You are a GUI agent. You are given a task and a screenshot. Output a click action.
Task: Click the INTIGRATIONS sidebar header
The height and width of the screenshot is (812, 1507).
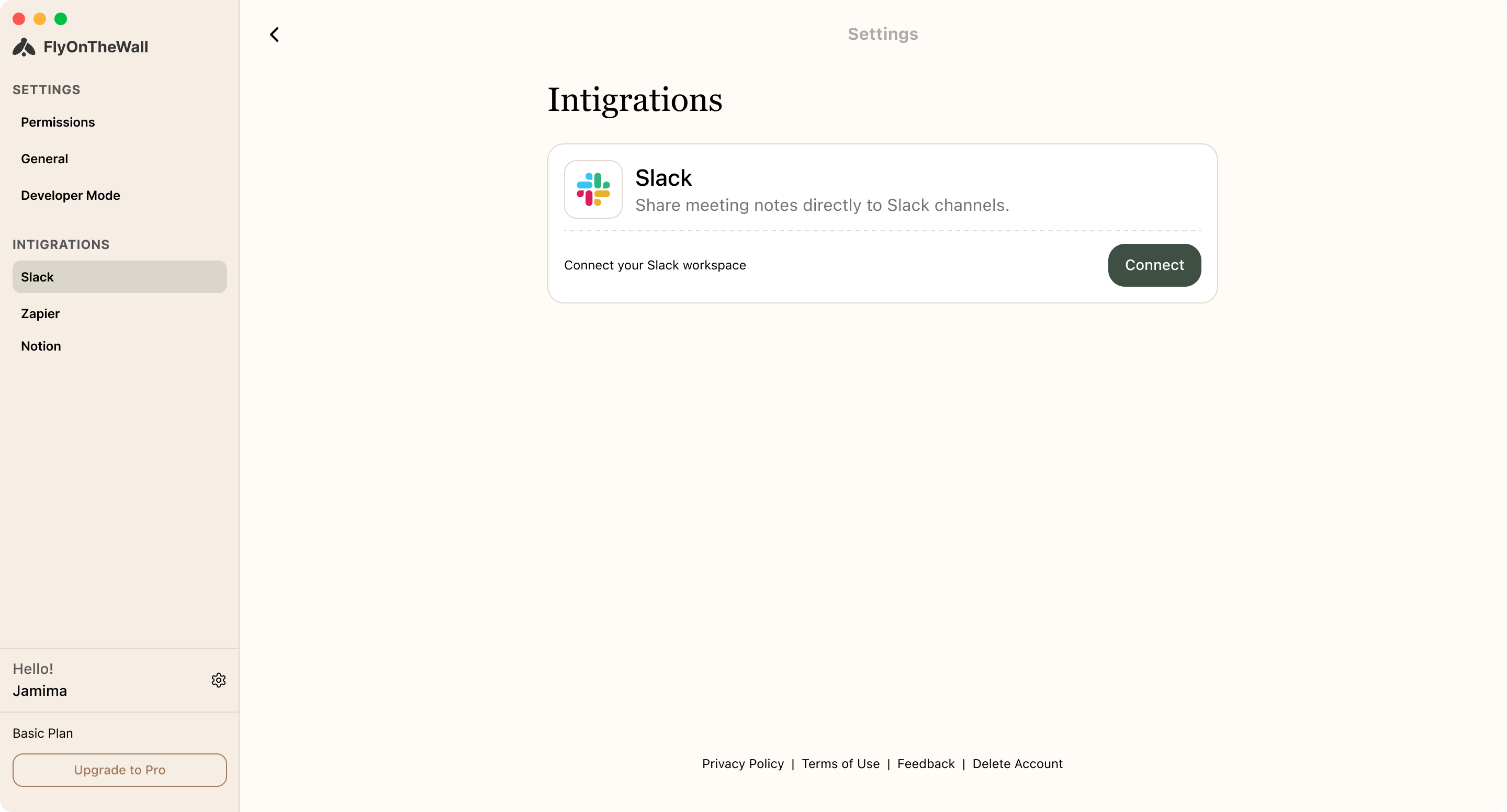(x=61, y=244)
